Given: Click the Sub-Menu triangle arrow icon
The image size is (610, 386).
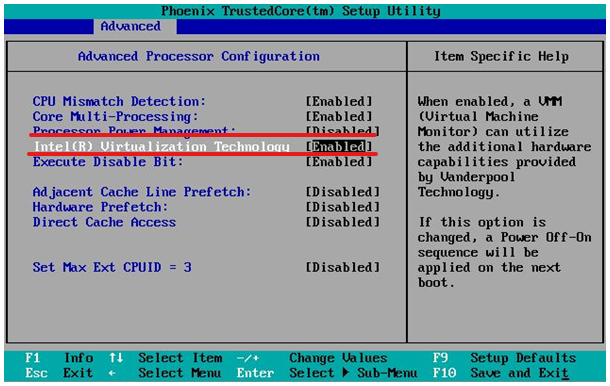Looking at the screenshot, I should (x=346, y=373).
